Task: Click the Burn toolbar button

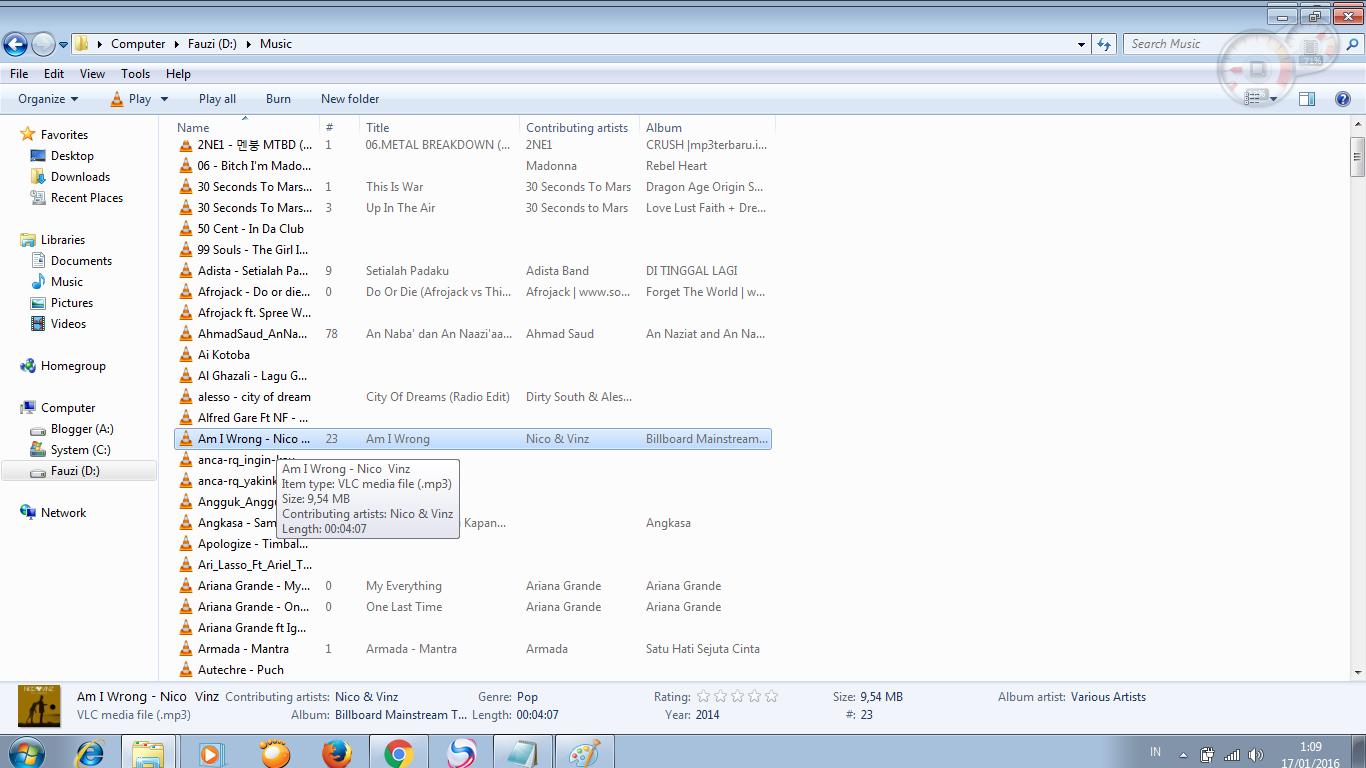Action: [x=278, y=99]
